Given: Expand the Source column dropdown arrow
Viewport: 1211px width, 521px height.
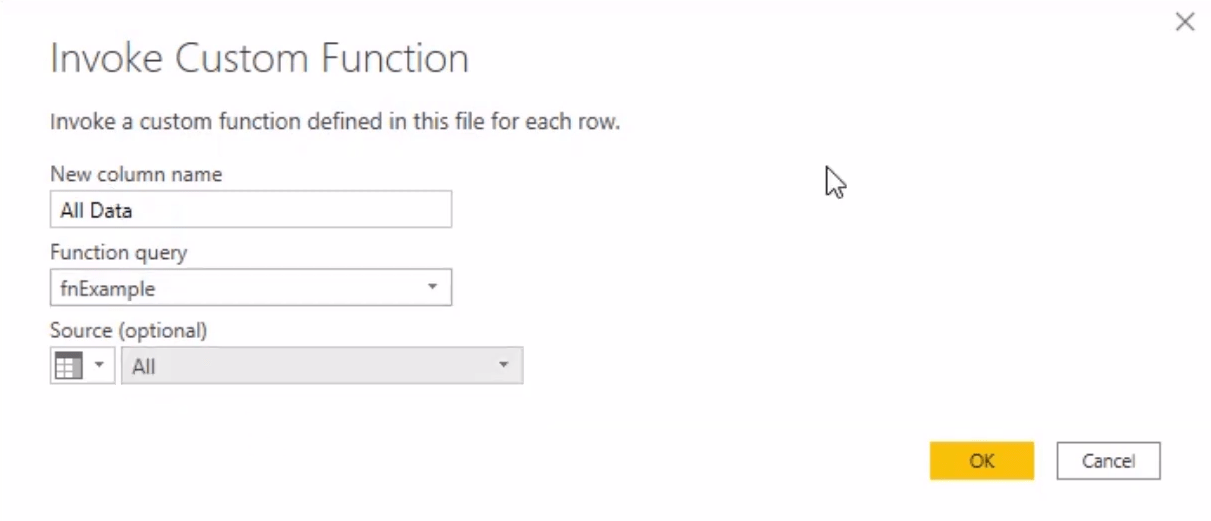Looking at the screenshot, I should tap(504, 365).
